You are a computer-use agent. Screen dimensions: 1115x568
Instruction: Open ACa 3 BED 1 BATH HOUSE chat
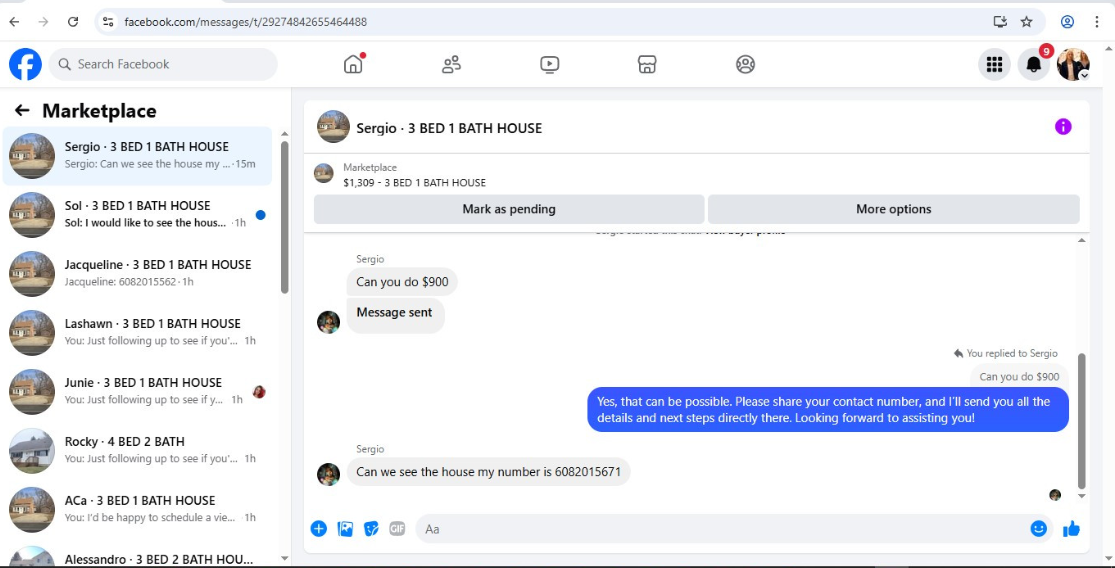(137, 510)
